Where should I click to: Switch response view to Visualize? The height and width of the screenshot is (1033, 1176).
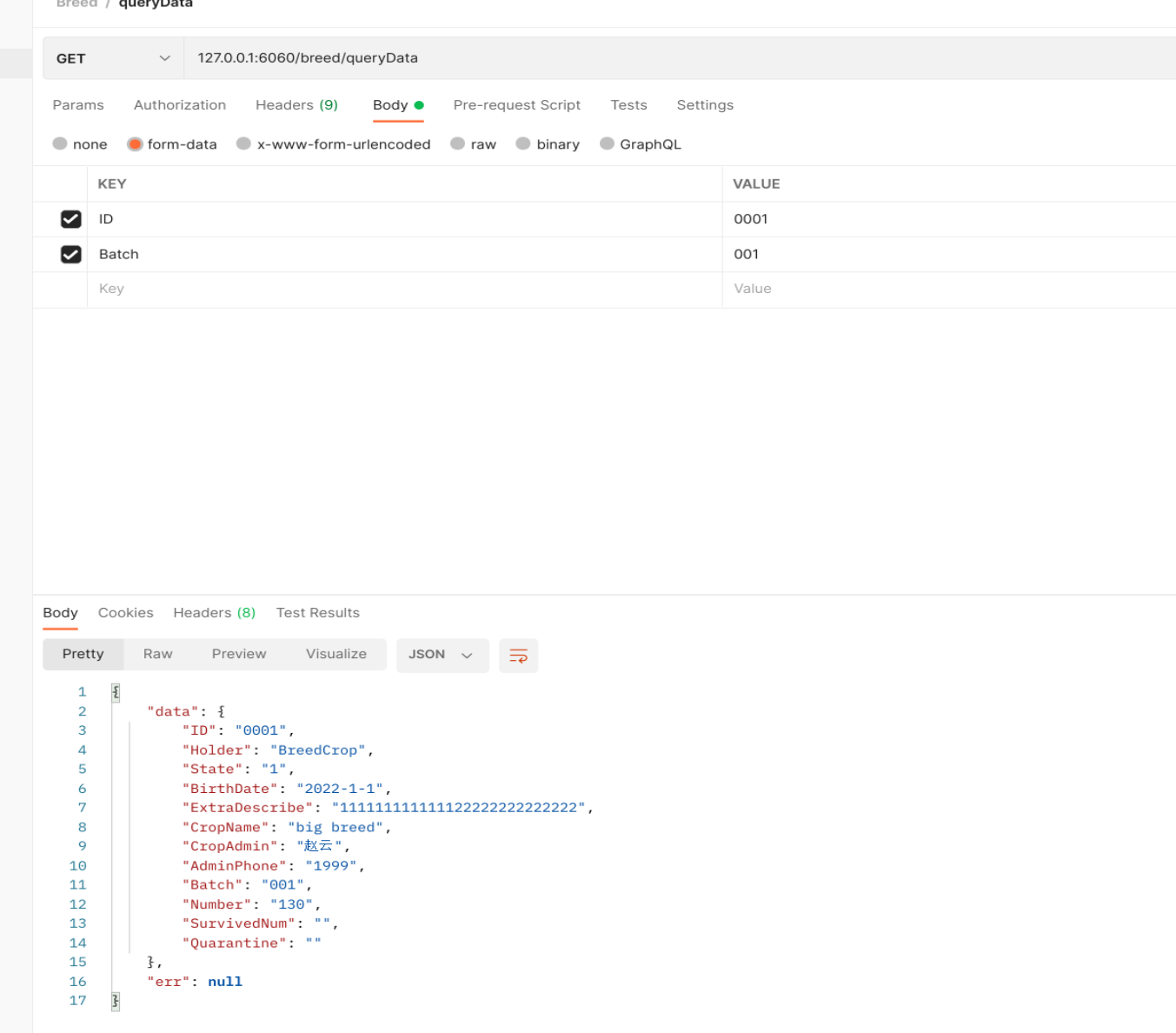tap(336, 654)
